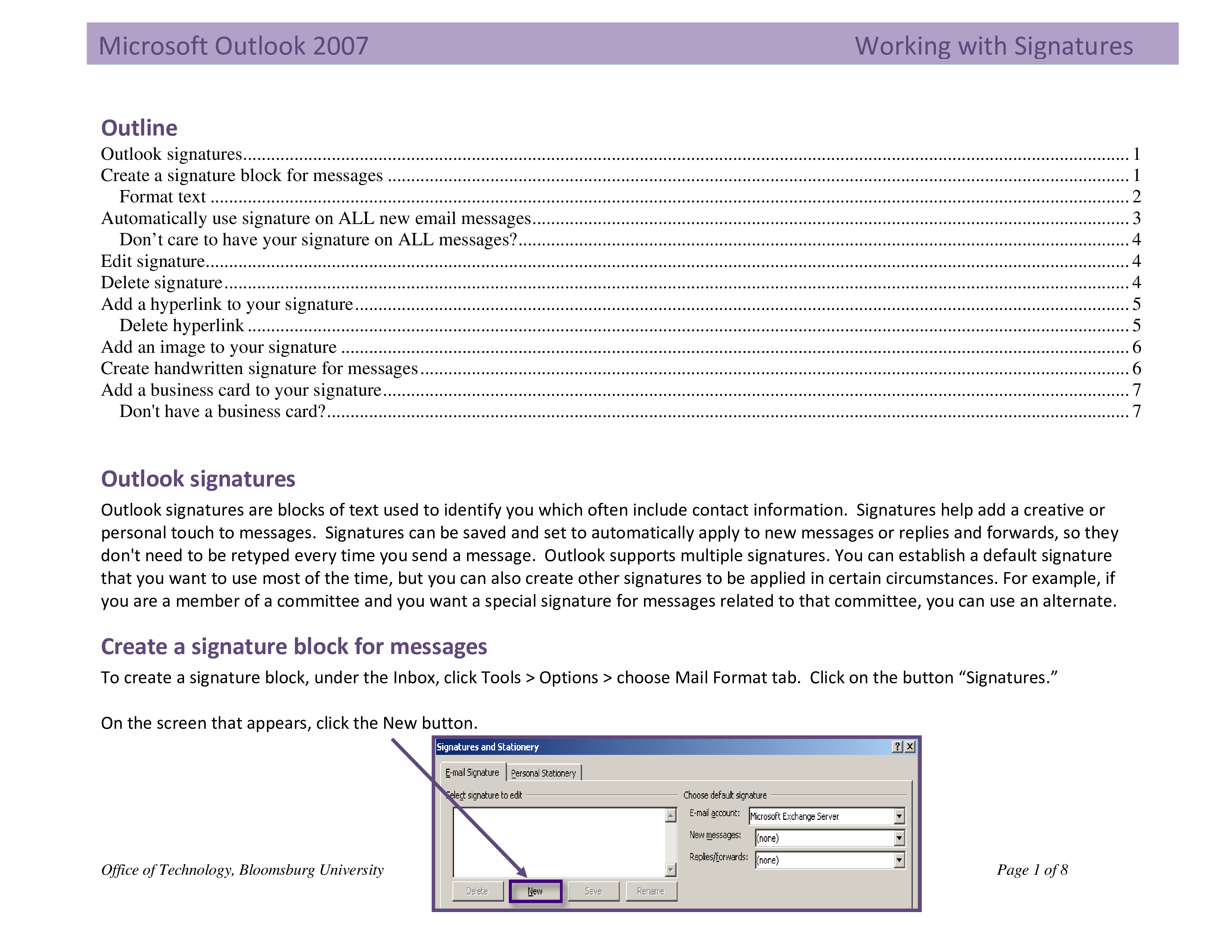Image resolution: width=1232 pixels, height=952 pixels.
Task: Expand the Replies/forwards dropdown
Action: (898, 861)
